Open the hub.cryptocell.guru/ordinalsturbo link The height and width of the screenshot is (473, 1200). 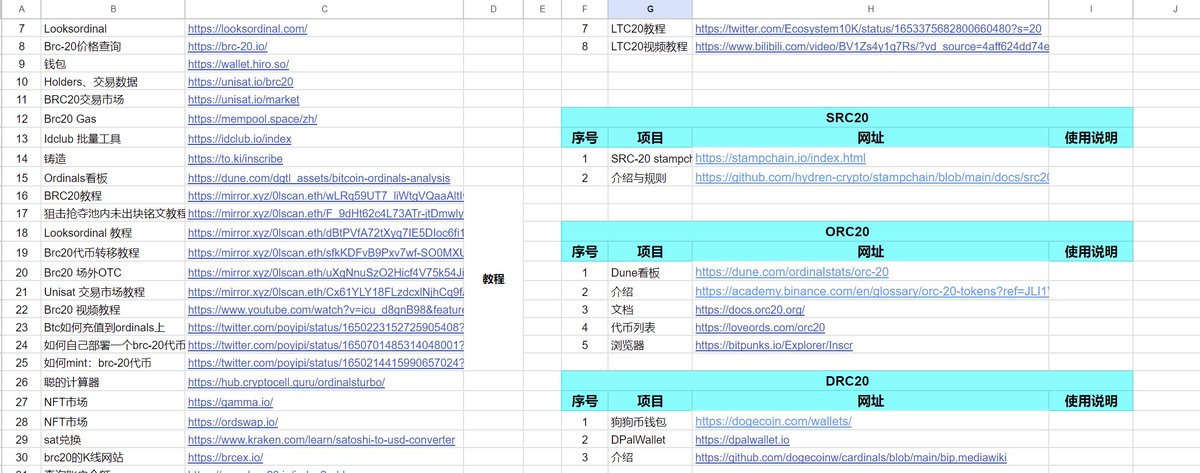pos(286,382)
